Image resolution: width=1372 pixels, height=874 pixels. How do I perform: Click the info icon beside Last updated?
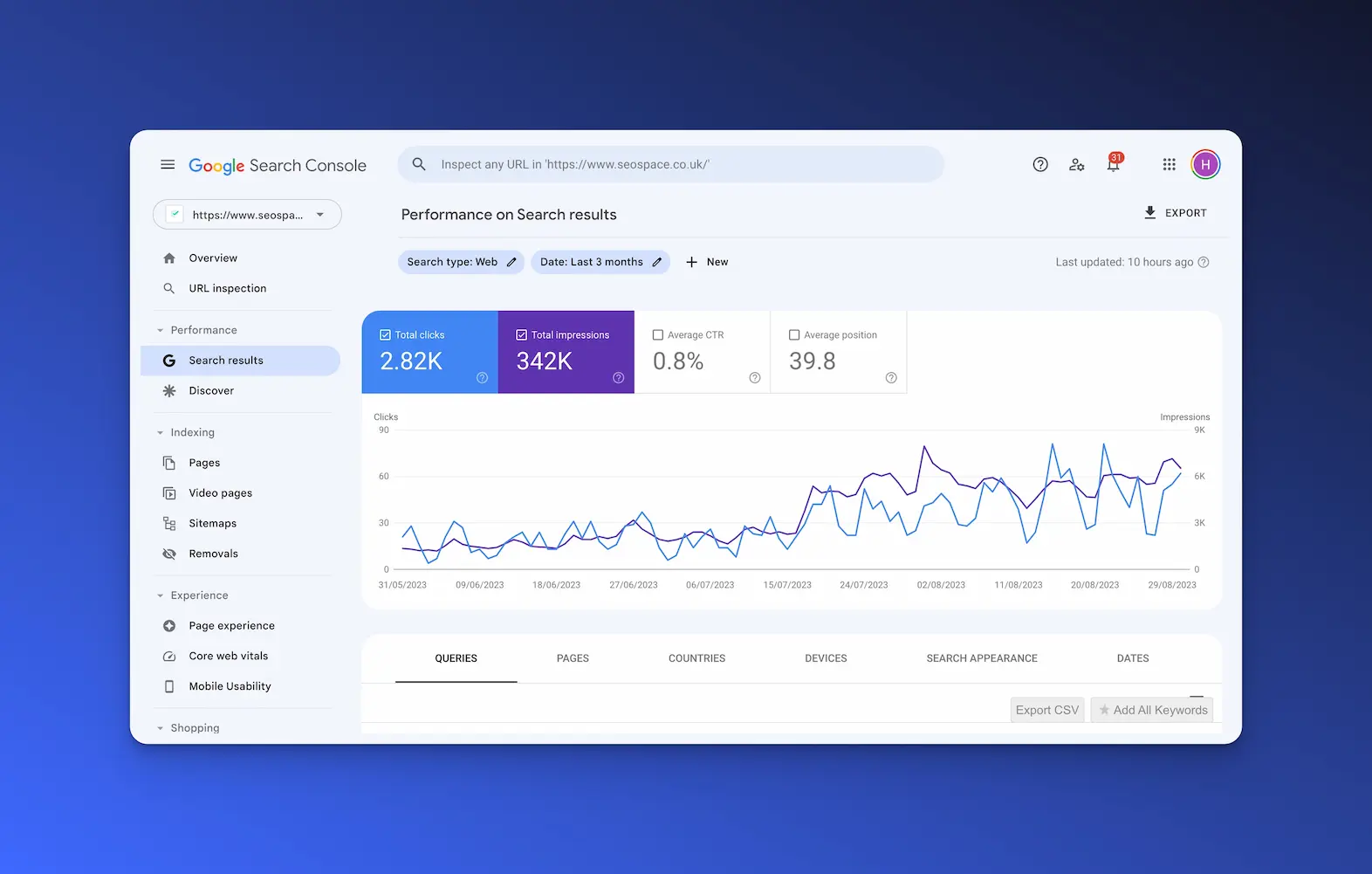pos(1204,262)
